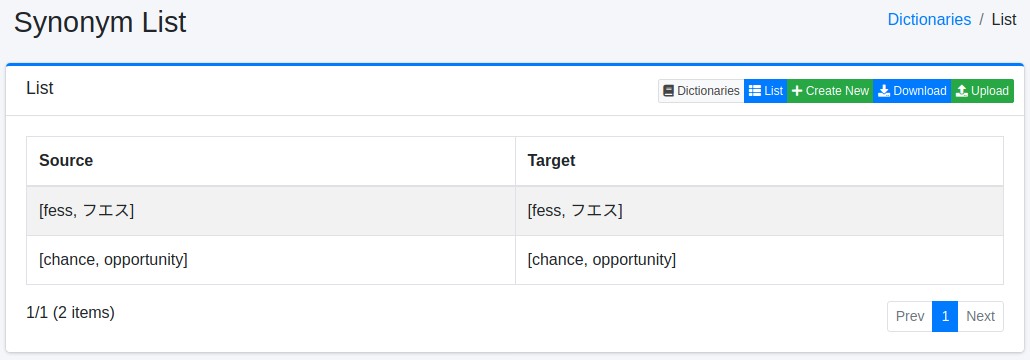Image resolution: width=1030 pixels, height=360 pixels.
Task: Open Dictionaries breadcrumb link
Action: tap(929, 20)
